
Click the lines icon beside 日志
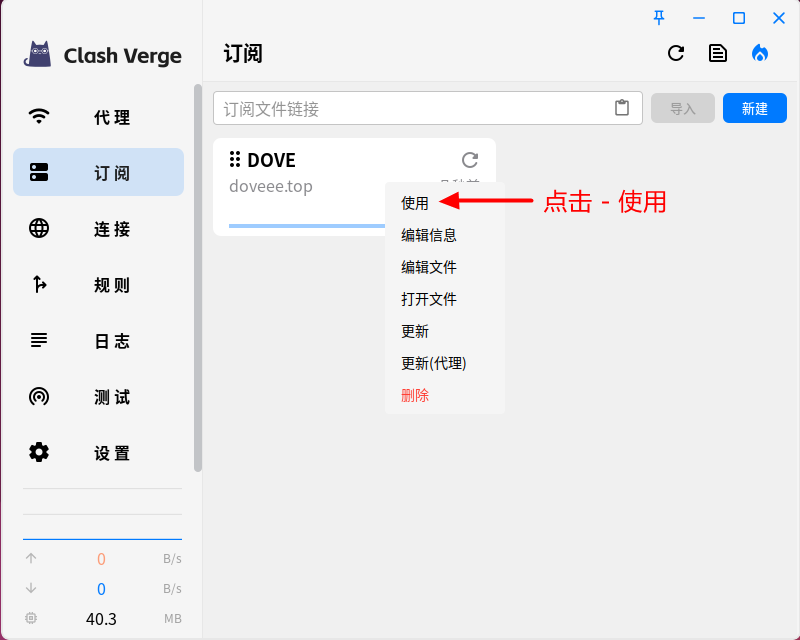(39, 340)
